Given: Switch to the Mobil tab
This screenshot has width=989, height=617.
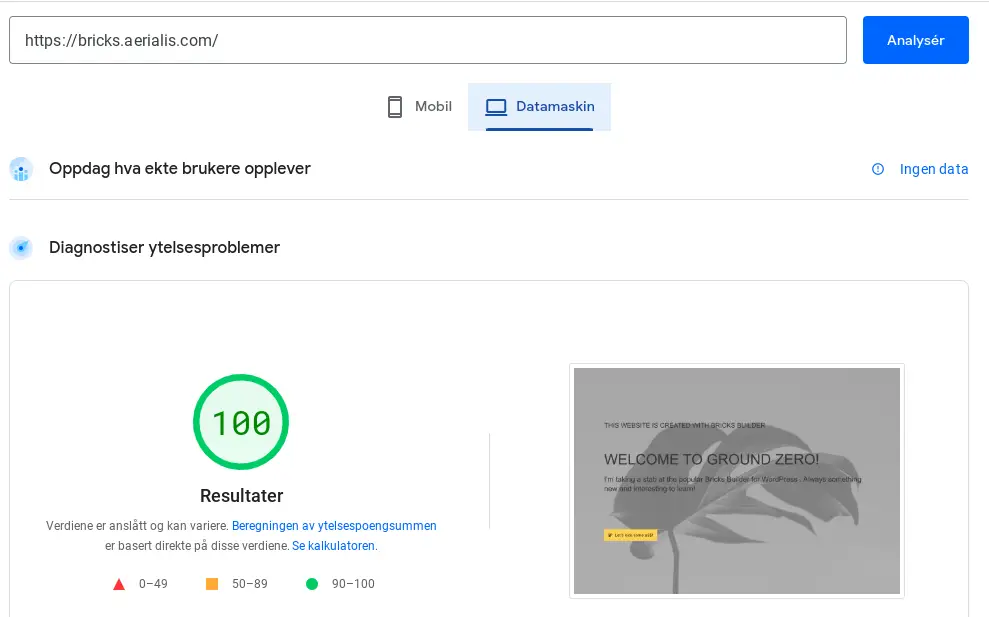Looking at the screenshot, I should (420, 107).
